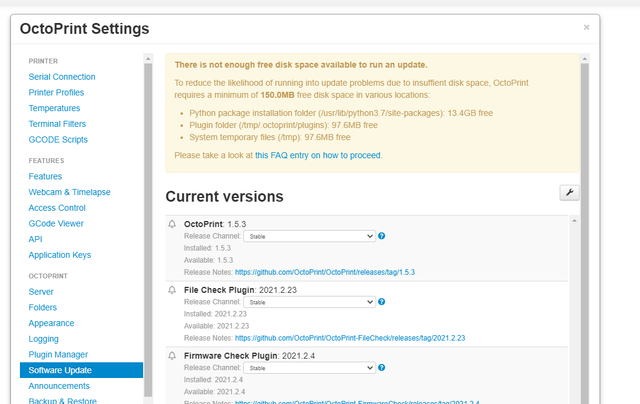Click the bell icon next to Firmware Check Plugin
640x404 pixels.
click(x=172, y=355)
